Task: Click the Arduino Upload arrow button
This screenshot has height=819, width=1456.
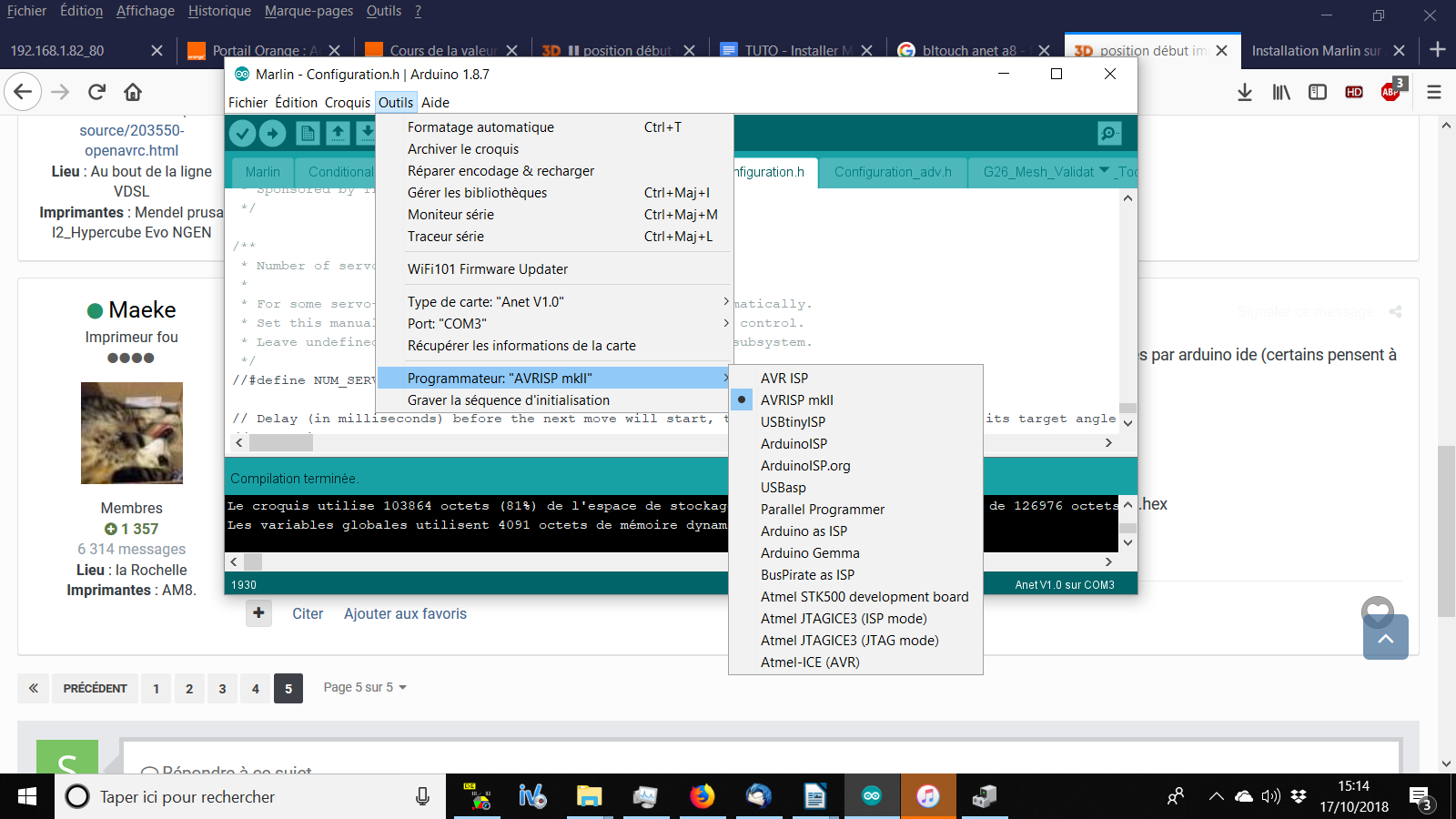Action: (x=272, y=134)
